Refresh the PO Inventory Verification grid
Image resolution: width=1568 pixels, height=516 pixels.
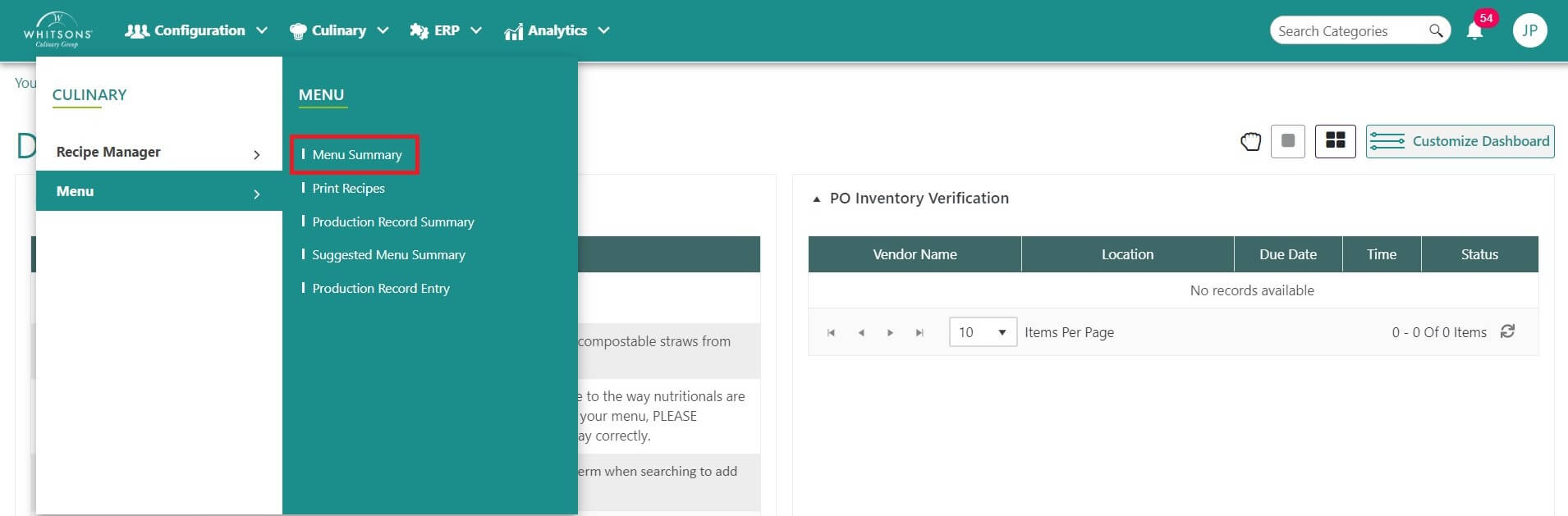pos(1507,331)
